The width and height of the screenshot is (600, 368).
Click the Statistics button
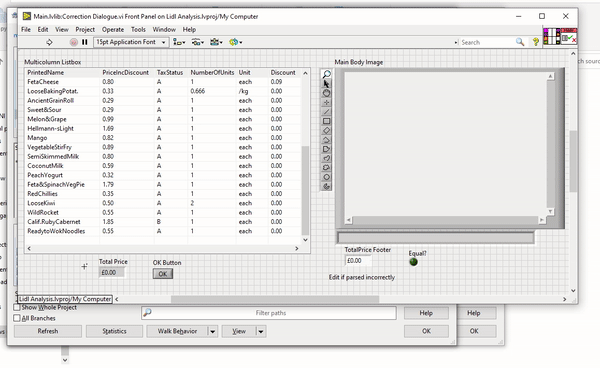coord(114,331)
